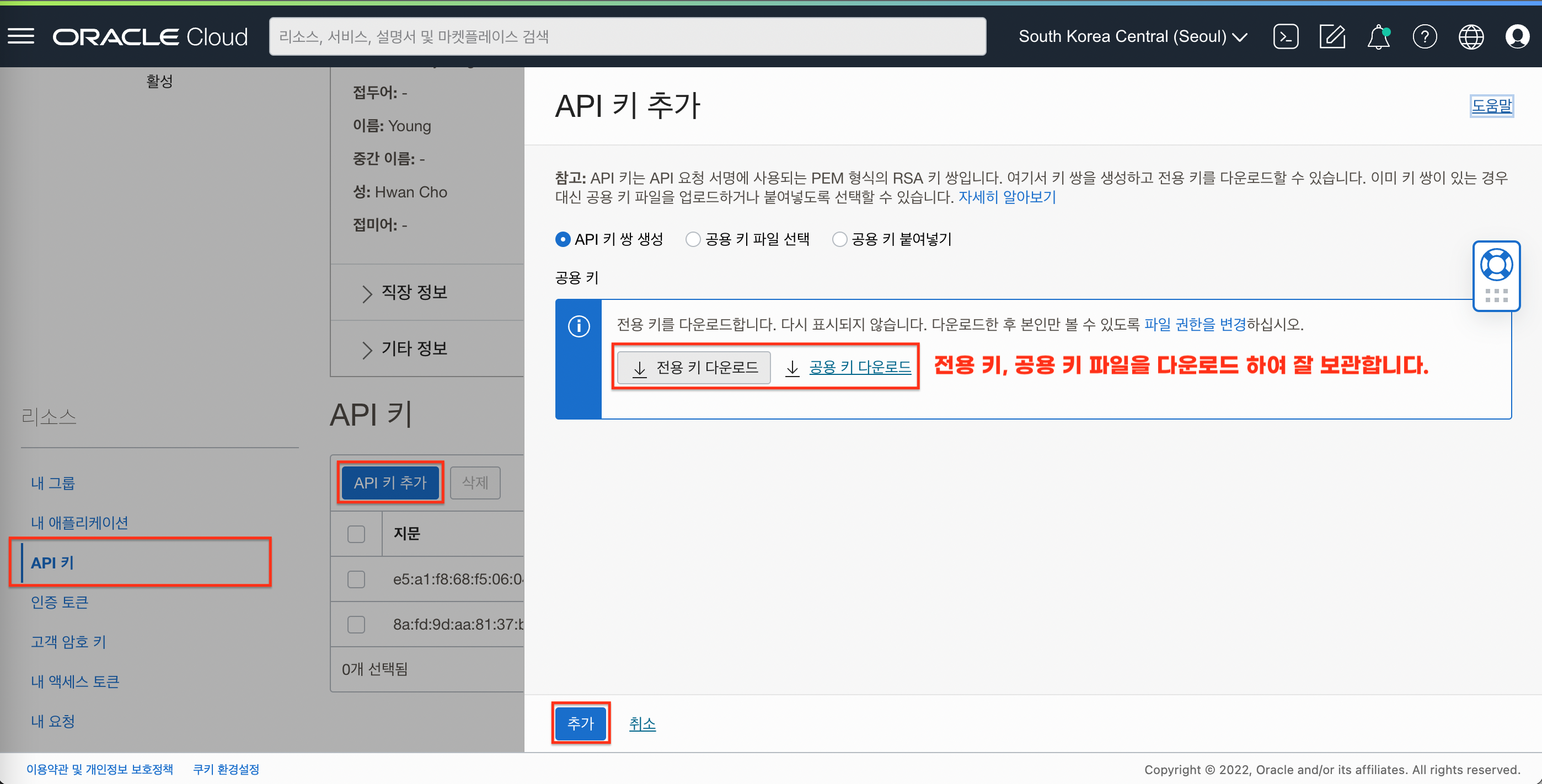Click the 전용 키 다운로드 button

click(x=693, y=367)
